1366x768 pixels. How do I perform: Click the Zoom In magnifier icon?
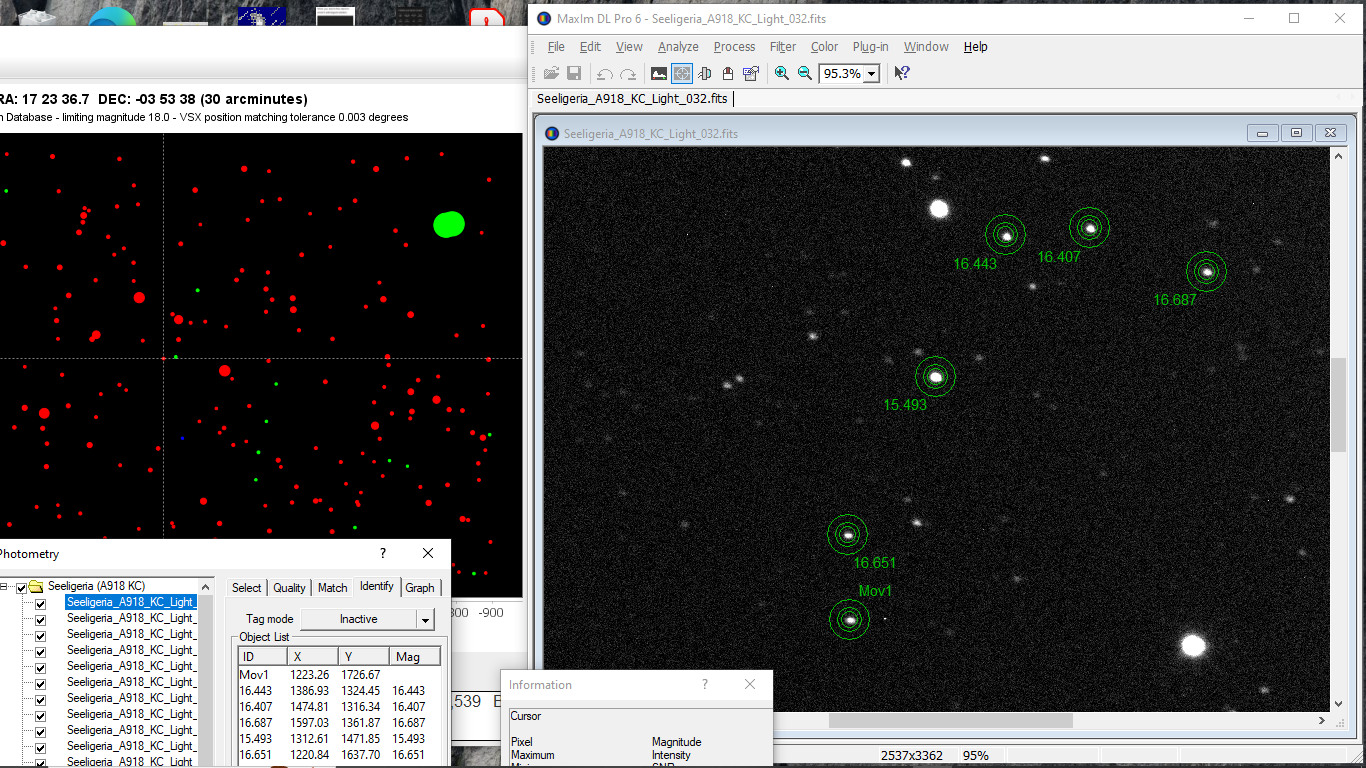coord(782,73)
